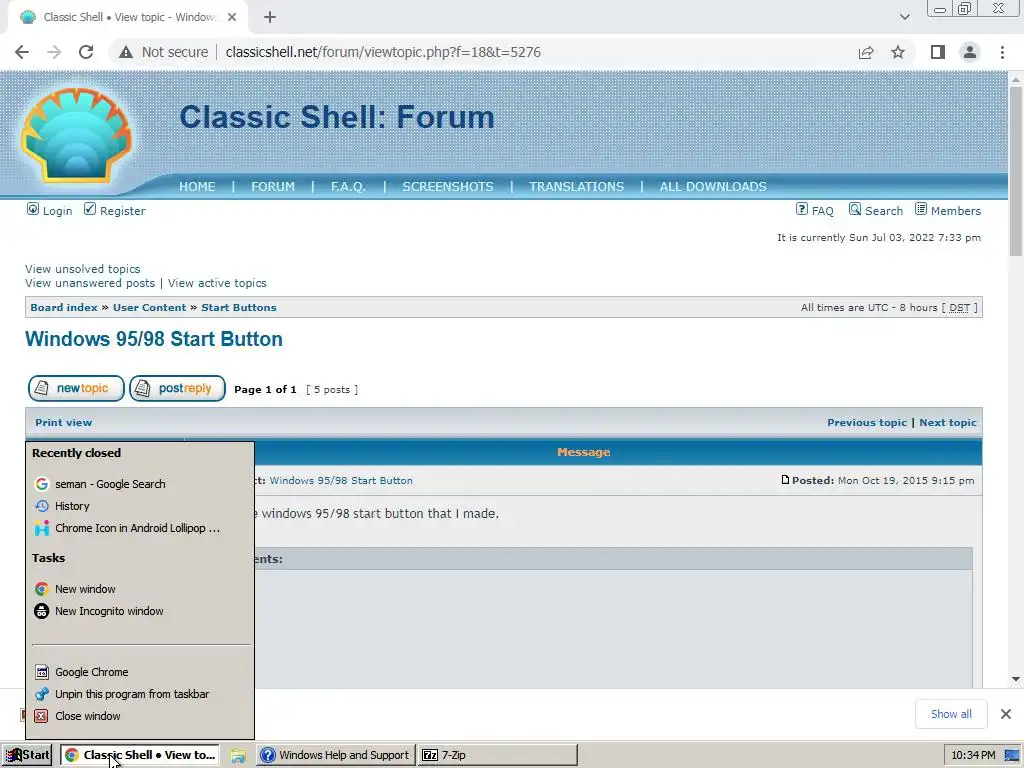Choose Close window in jump list
Screen dimensions: 1024x768
pyautogui.click(x=140, y=716)
